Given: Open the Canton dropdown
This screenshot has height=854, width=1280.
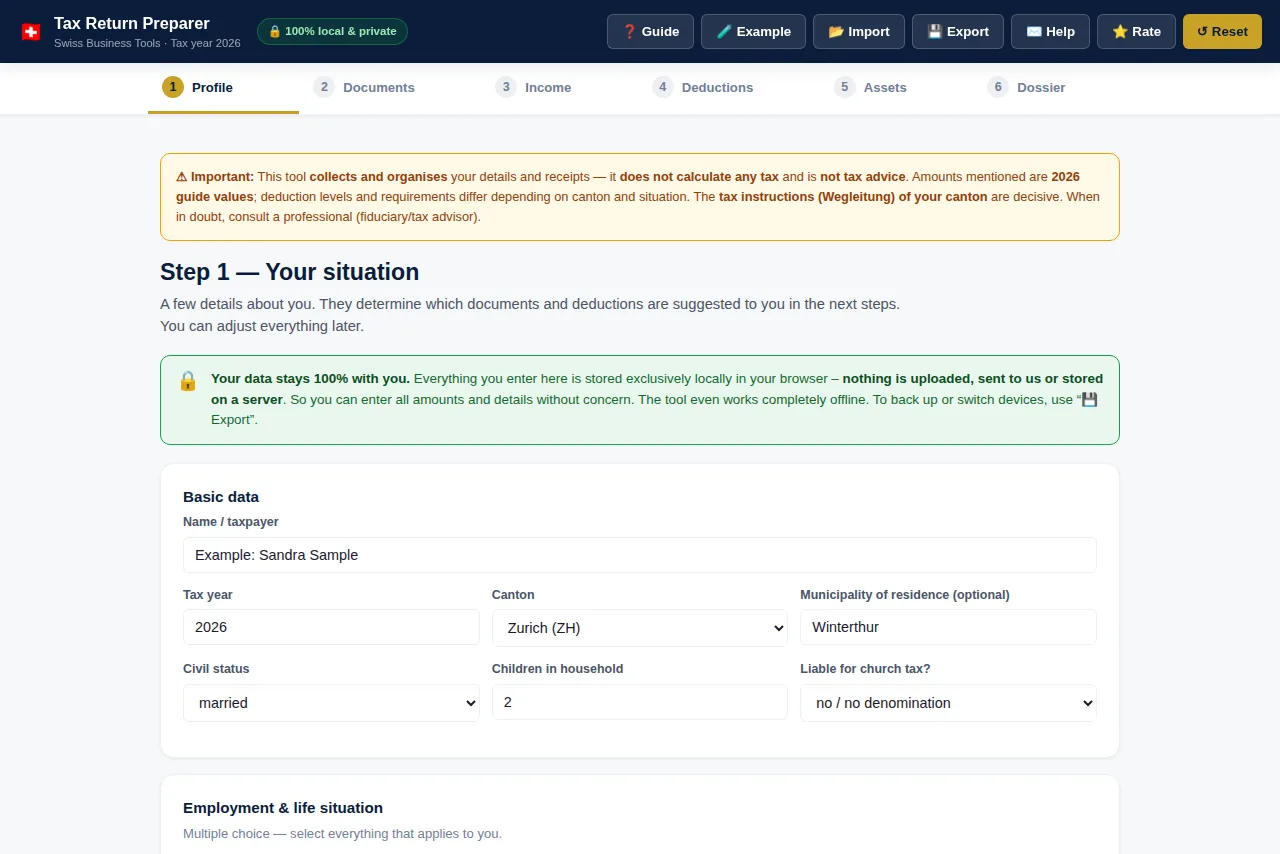Looking at the screenshot, I should pyautogui.click(x=640, y=628).
